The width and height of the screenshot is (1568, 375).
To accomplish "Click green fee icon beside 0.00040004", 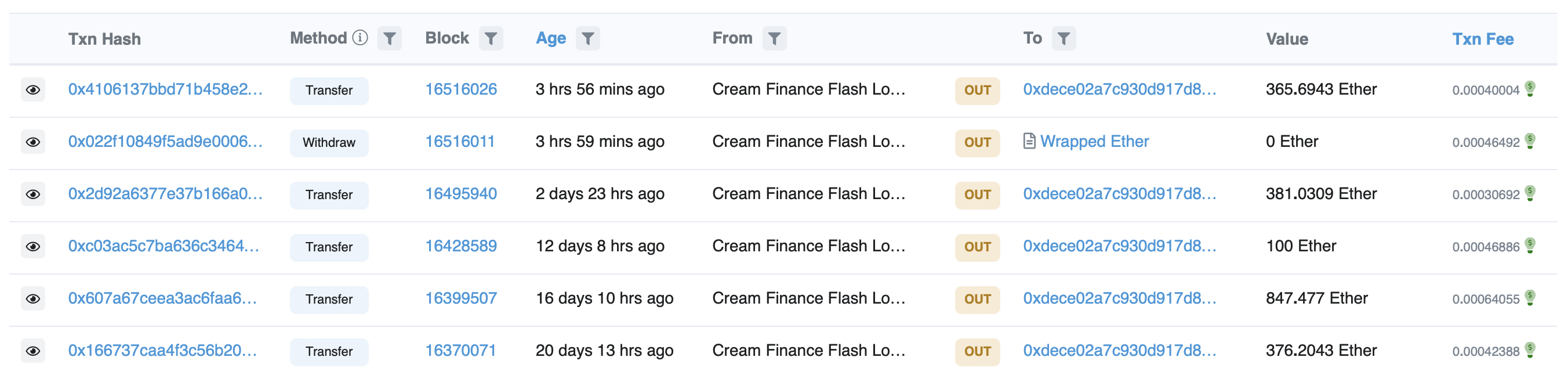I will 1530,89.
